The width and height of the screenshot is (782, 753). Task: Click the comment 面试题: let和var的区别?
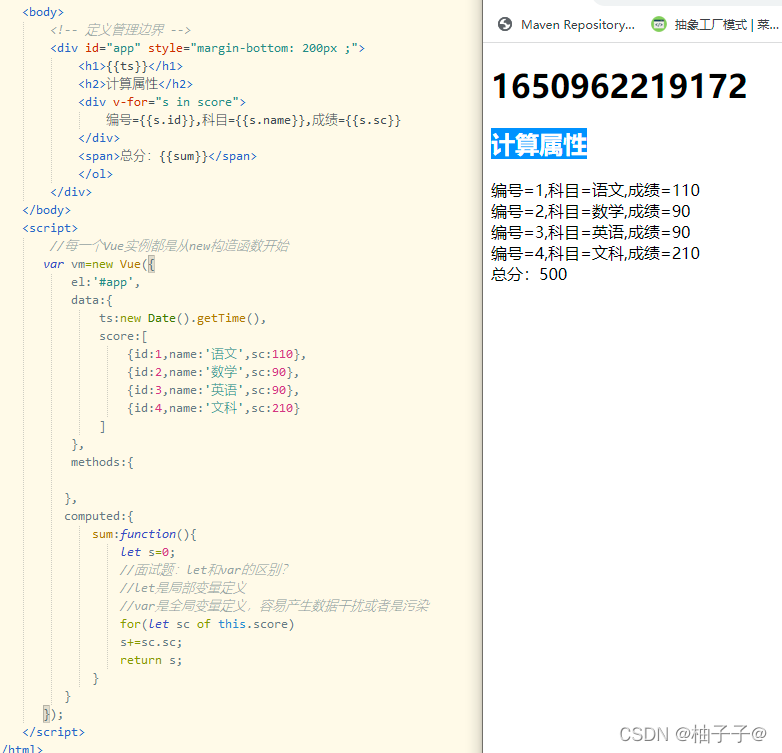click(x=204, y=570)
